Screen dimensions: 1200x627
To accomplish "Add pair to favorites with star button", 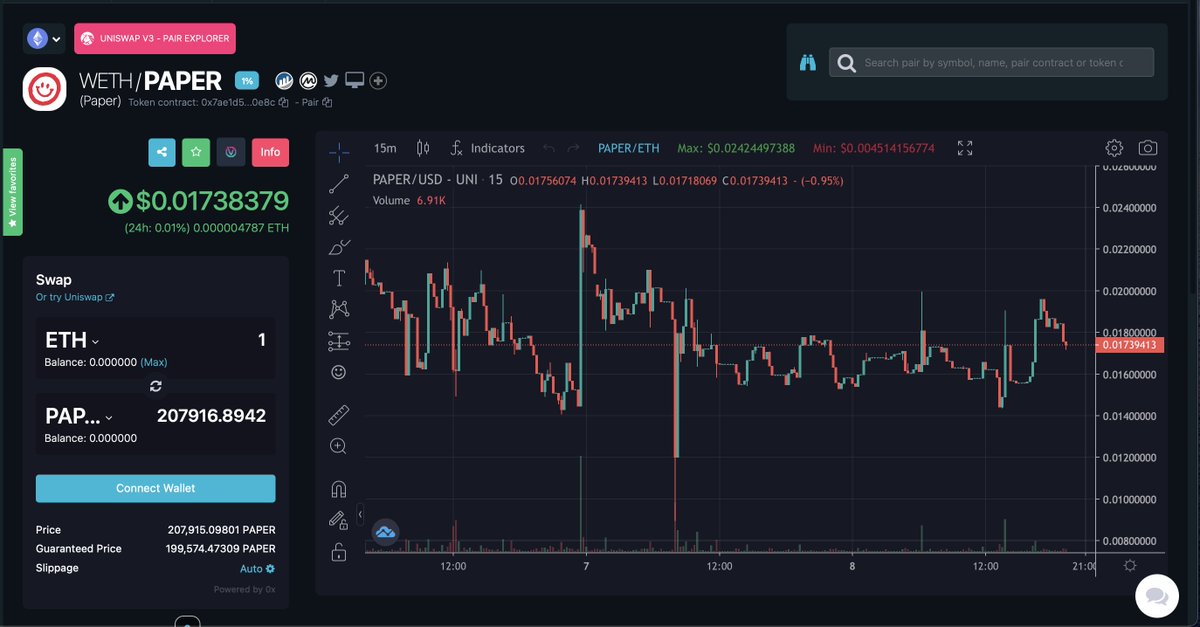I will (x=196, y=152).
